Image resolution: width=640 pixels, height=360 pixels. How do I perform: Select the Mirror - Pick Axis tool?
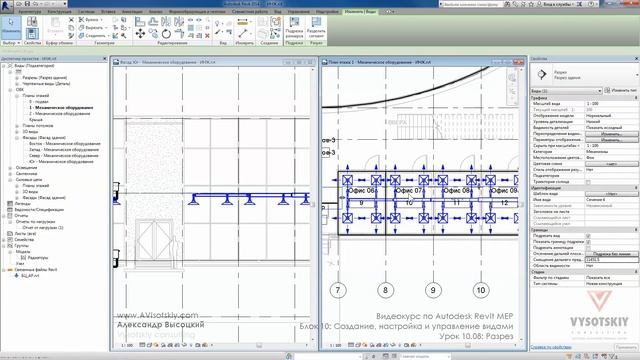point(166,22)
